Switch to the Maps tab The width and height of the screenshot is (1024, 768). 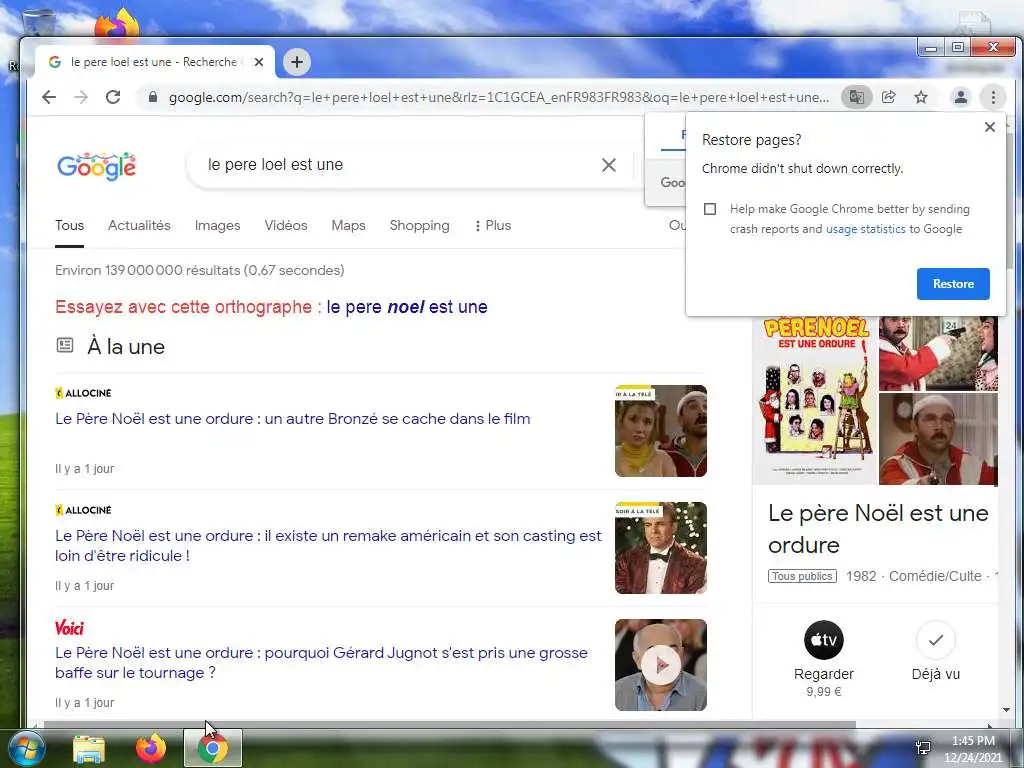point(348,225)
